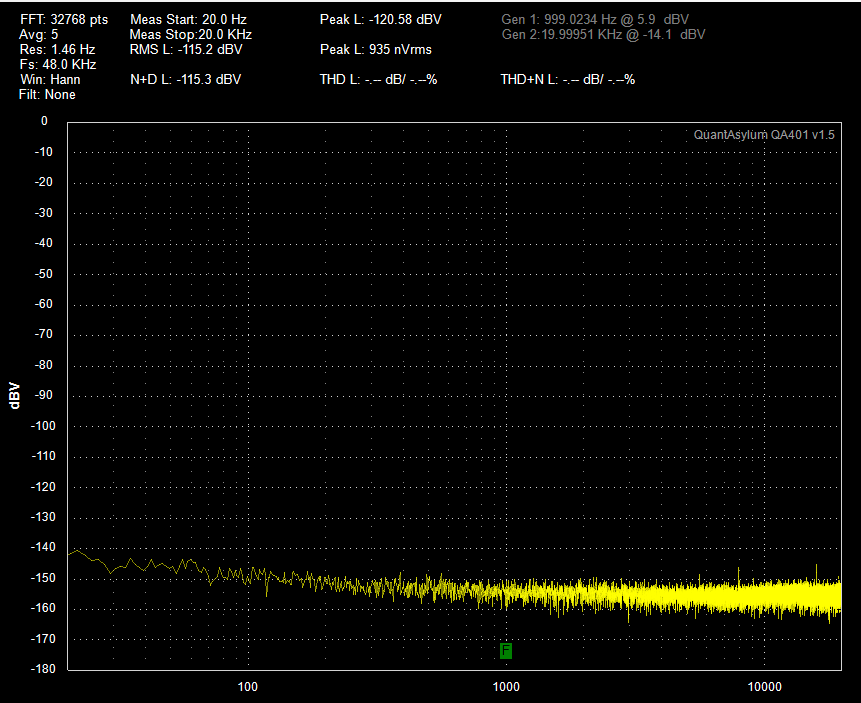Select the "-50" dBV axis label
The width and height of the screenshot is (861, 703).
click(43, 274)
